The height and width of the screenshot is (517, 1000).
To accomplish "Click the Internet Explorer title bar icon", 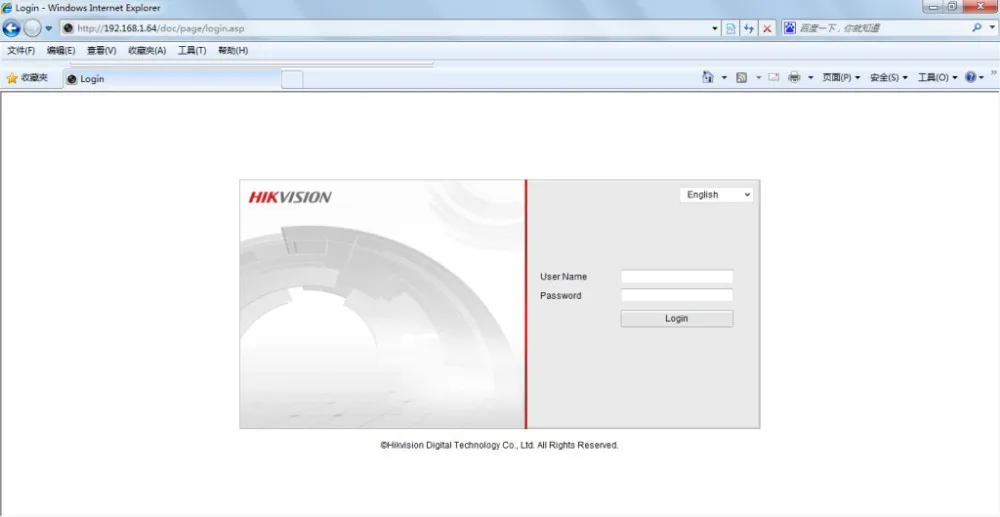I will point(7,8).
